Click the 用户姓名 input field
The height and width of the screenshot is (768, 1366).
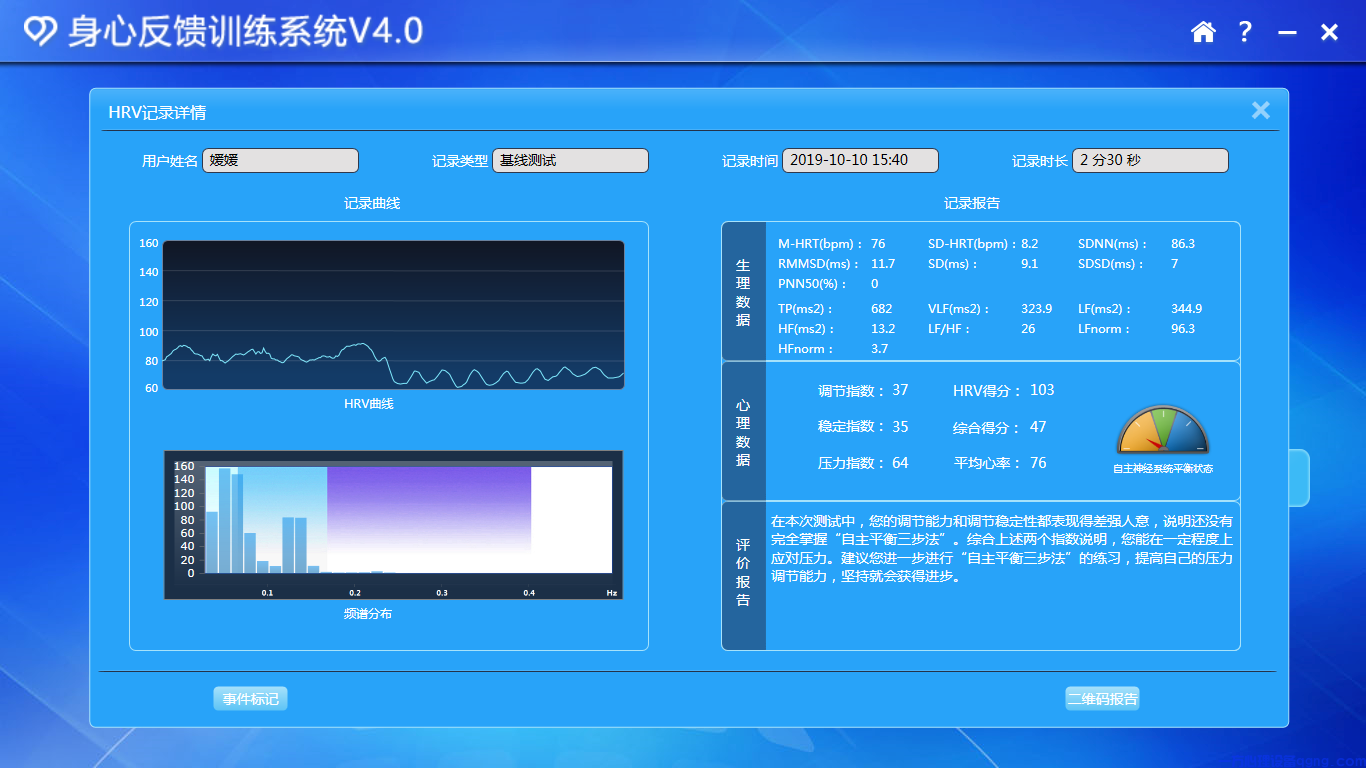(280, 160)
